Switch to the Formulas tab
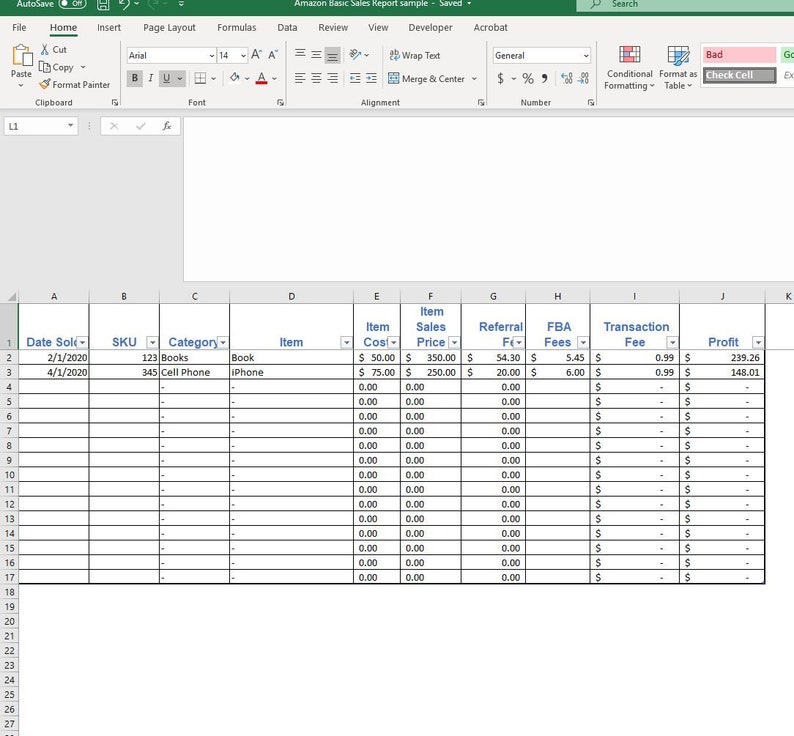 236,27
